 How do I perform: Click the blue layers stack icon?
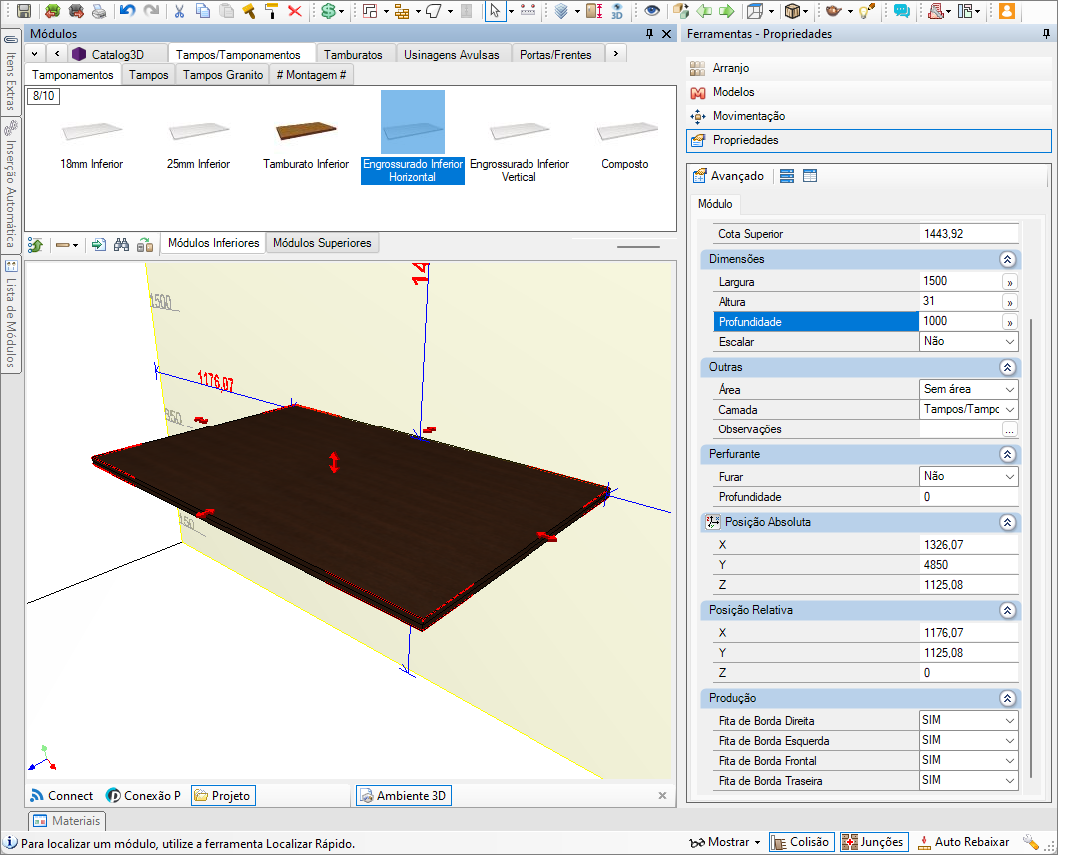pyautogui.click(x=561, y=11)
